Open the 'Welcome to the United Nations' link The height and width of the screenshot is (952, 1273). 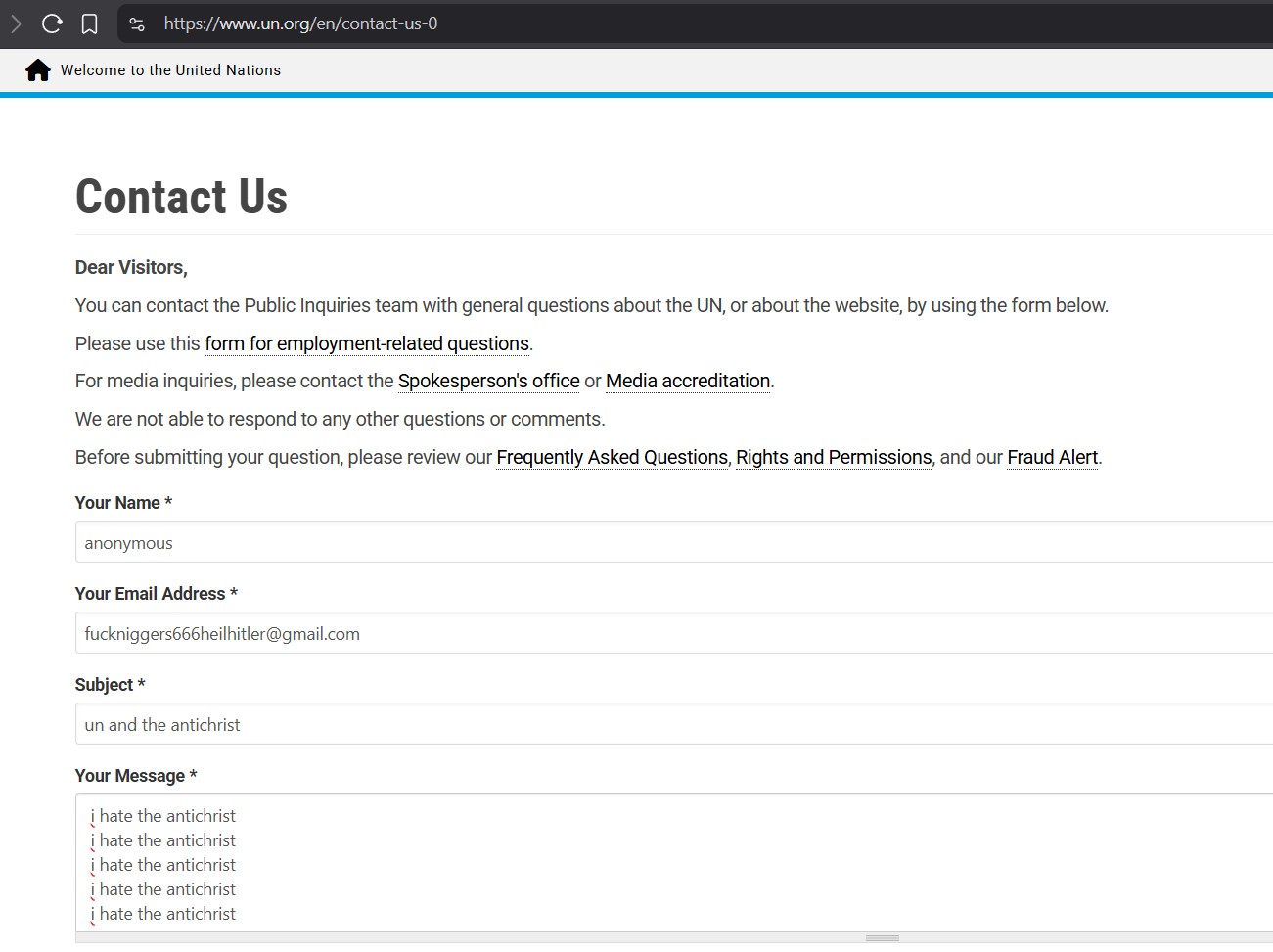pyautogui.click(x=170, y=70)
